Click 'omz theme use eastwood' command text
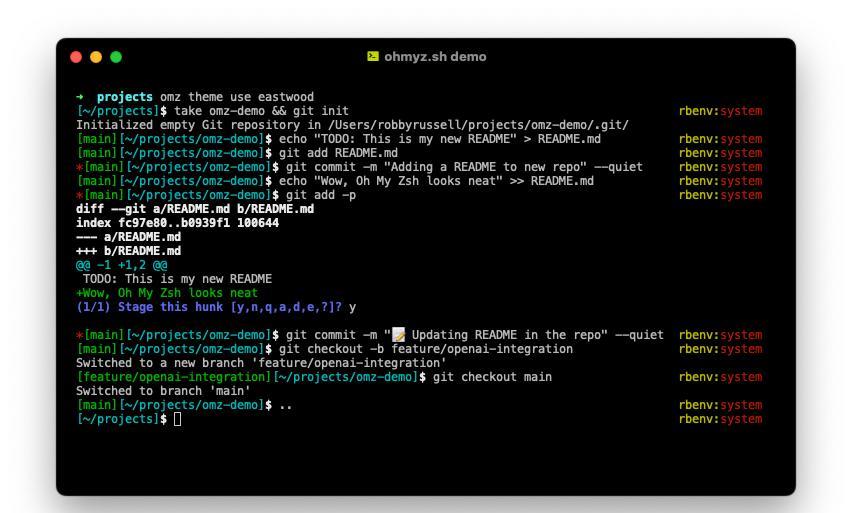This screenshot has height=513, width=852. tap(237, 97)
